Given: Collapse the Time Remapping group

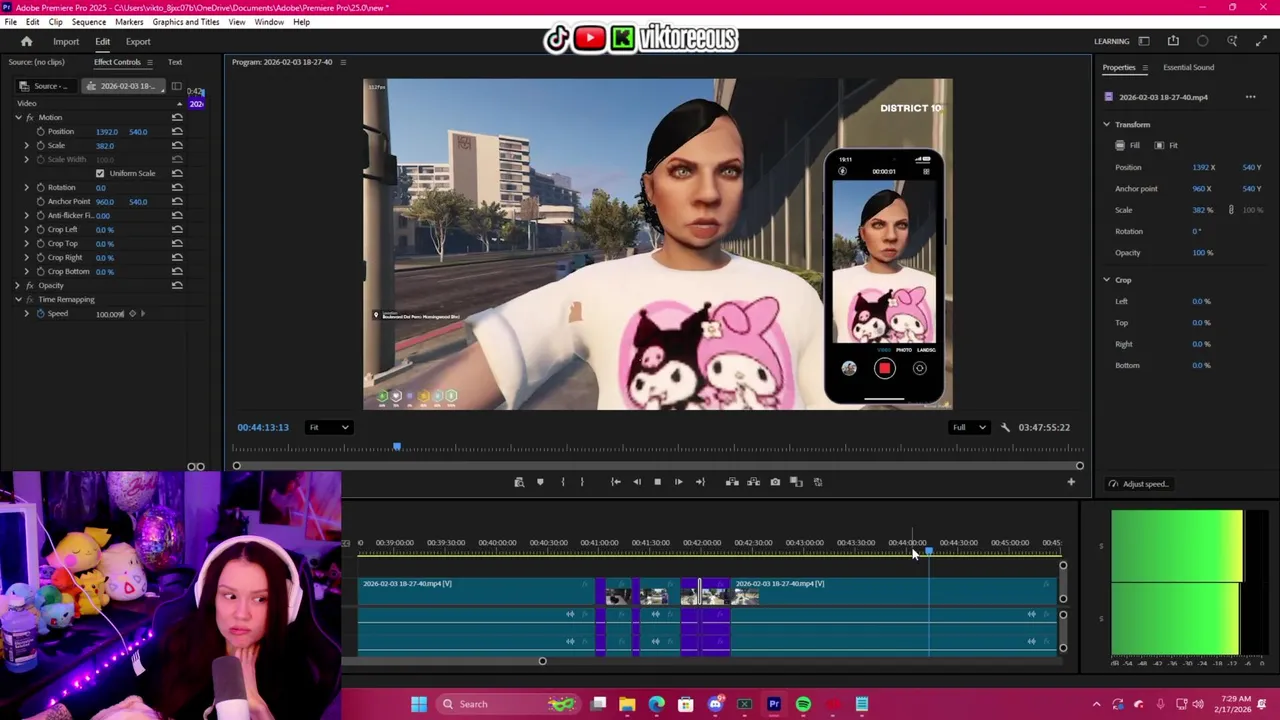Looking at the screenshot, I should [x=17, y=299].
